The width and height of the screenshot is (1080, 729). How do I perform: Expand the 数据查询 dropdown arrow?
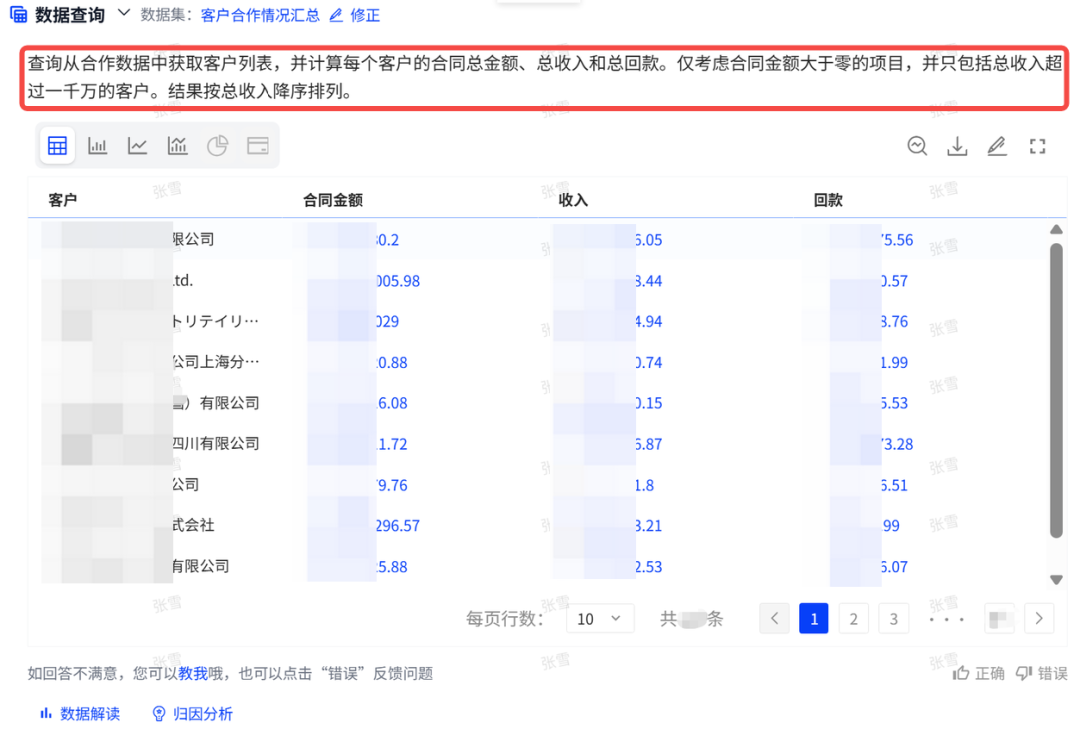click(124, 13)
